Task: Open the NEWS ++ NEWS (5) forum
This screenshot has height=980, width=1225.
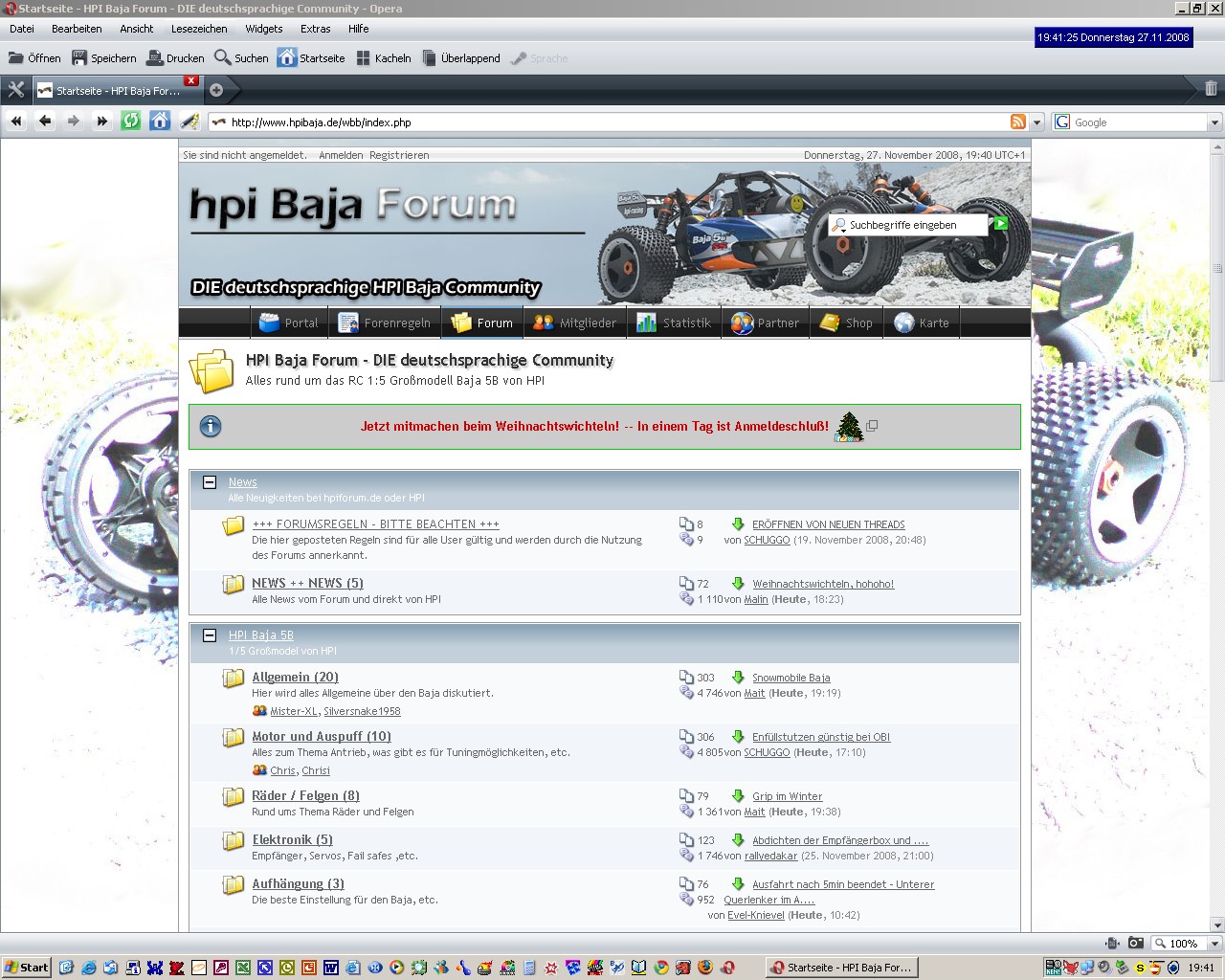Action: (x=307, y=583)
